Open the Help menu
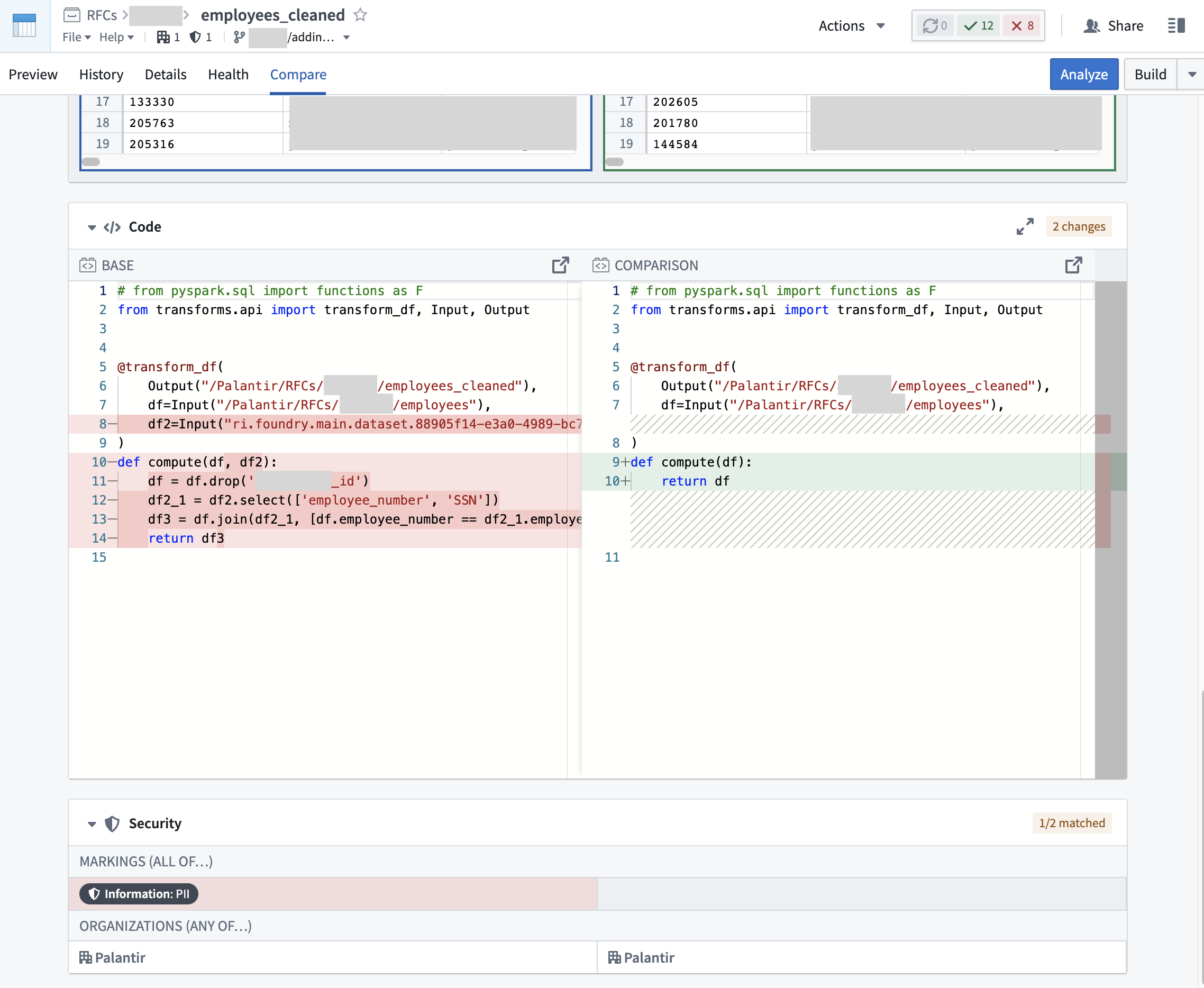 [x=116, y=37]
